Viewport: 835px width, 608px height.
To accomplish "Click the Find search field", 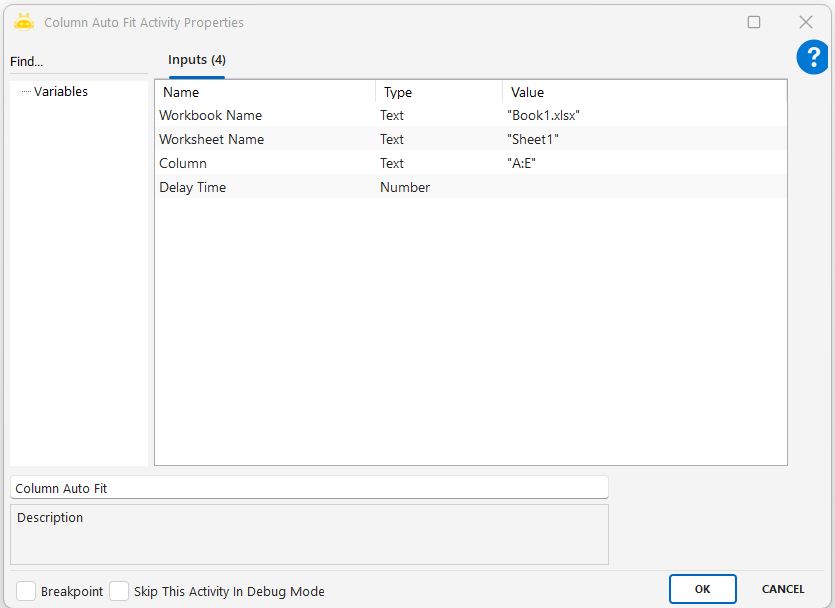I will 78,62.
